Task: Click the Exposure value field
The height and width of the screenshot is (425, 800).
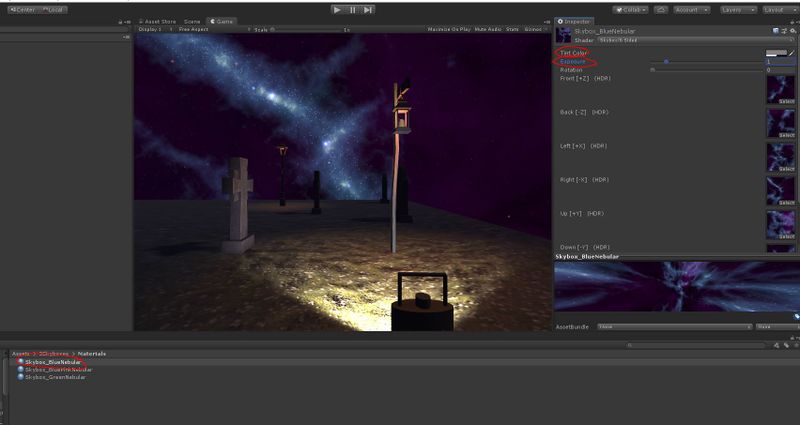Action: (x=780, y=61)
